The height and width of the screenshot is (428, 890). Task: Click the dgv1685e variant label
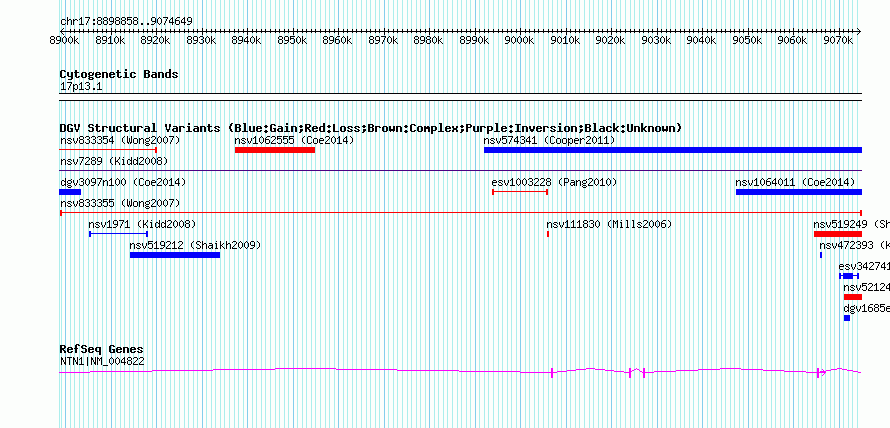[867, 309]
